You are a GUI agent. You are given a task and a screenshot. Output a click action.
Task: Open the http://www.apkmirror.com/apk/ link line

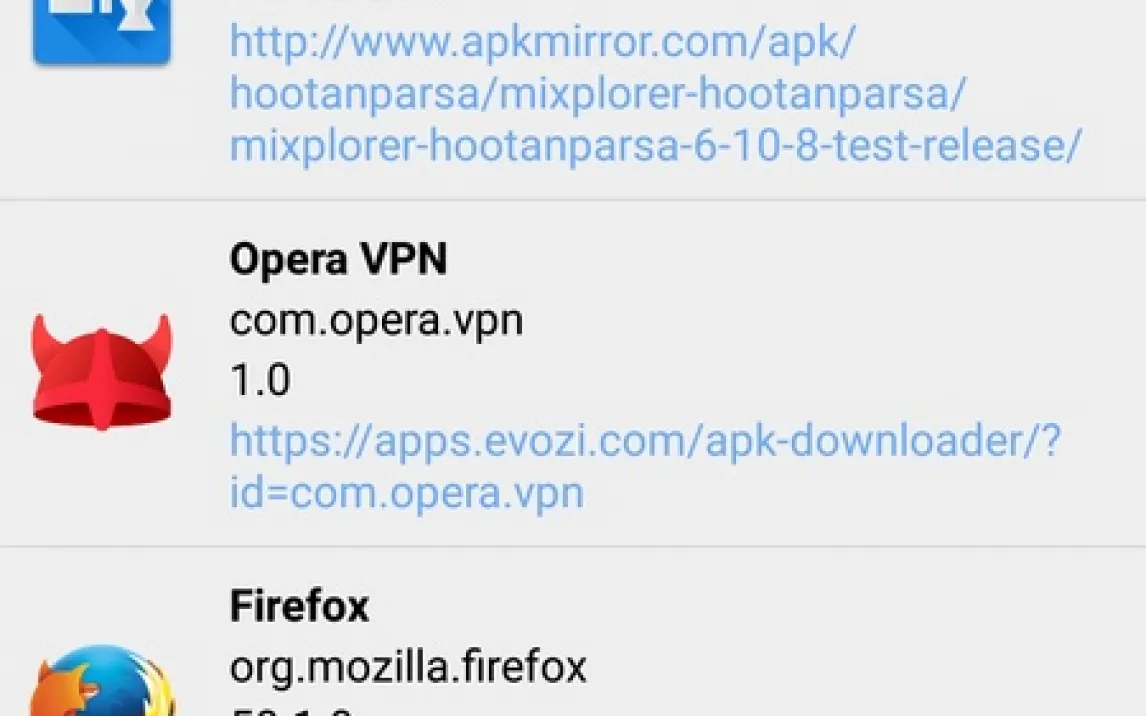[542, 41]
